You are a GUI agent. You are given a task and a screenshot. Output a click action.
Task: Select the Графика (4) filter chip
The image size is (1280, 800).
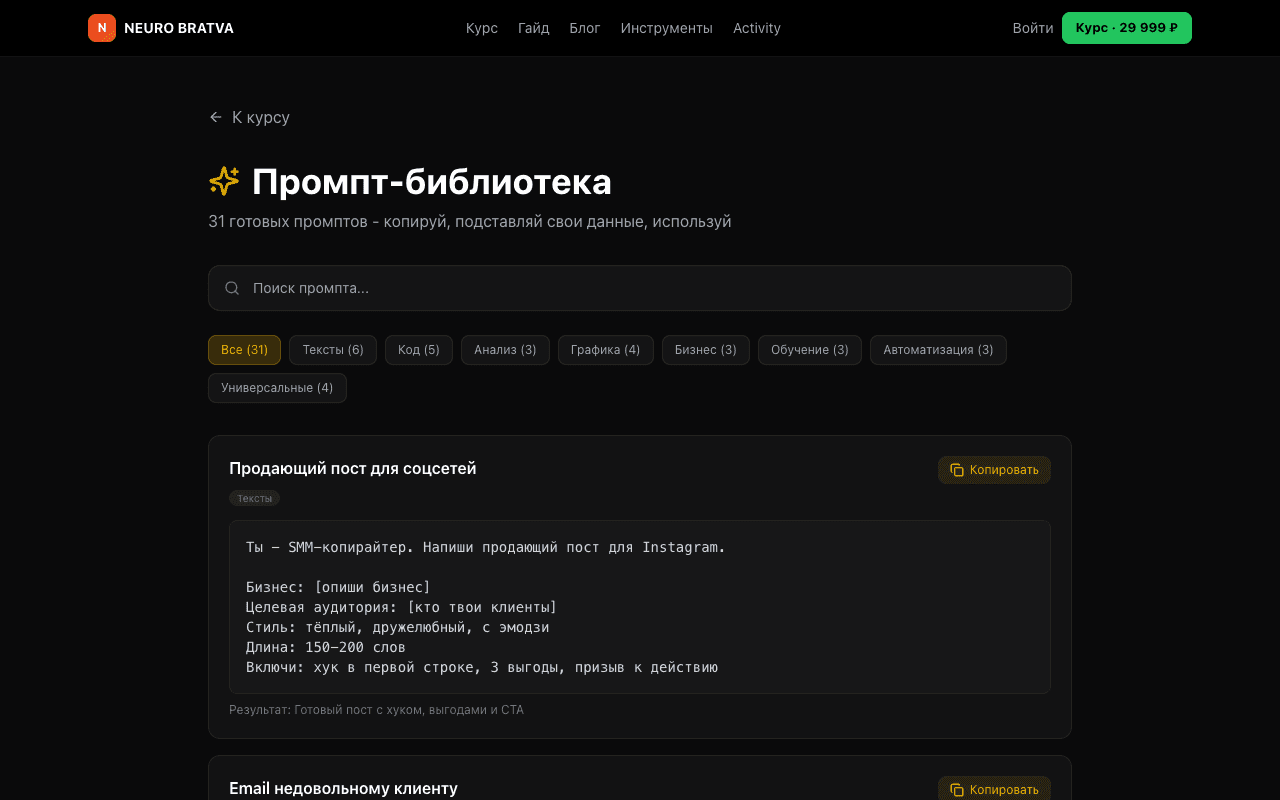[606, 350]
